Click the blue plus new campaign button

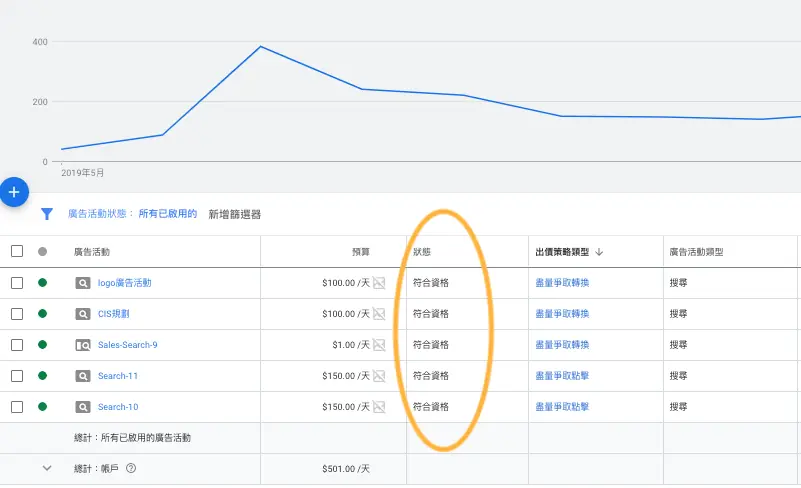(x=14, y=192)
